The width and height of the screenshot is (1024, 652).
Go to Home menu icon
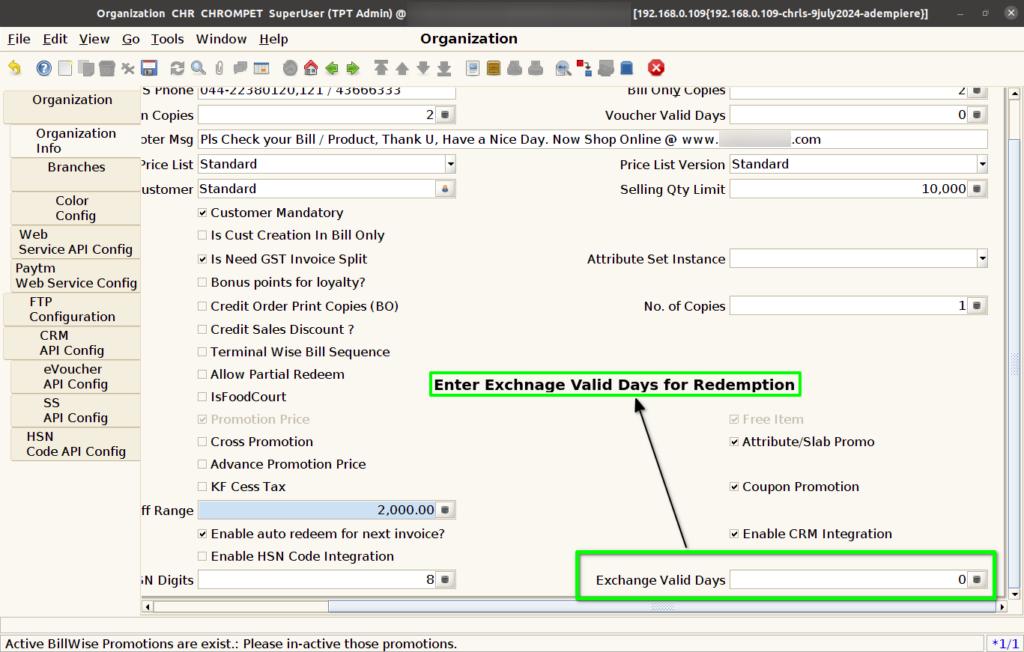click(311, 67)
